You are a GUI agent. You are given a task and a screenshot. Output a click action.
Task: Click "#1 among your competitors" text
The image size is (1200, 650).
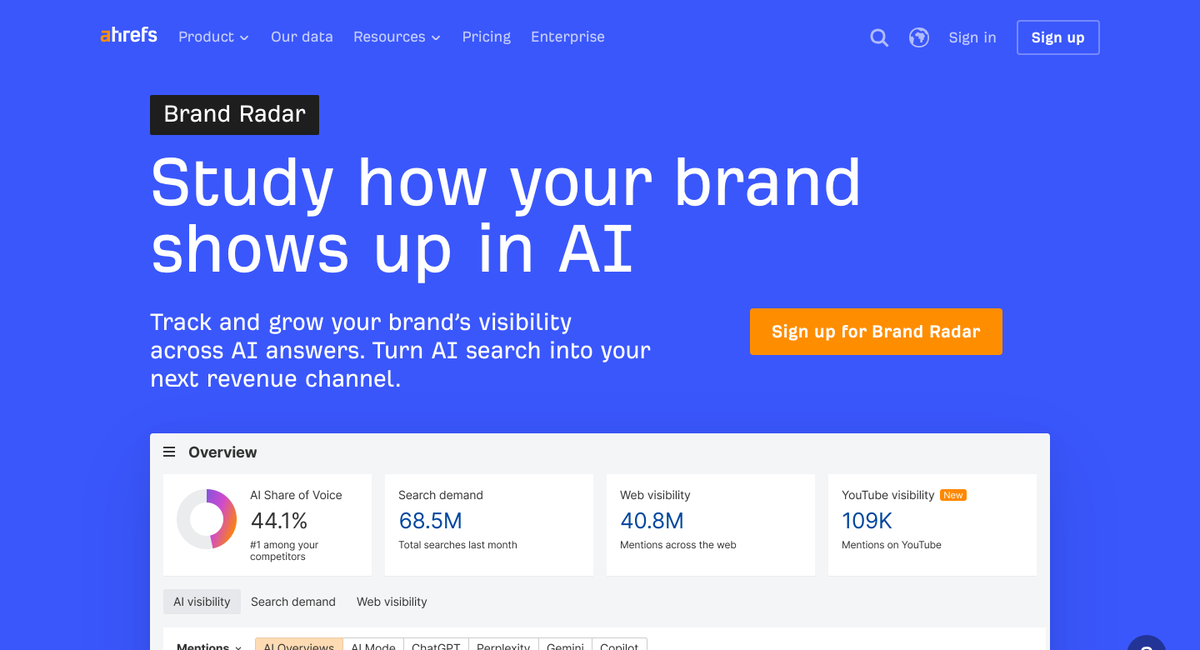click(x=284, y=551)
